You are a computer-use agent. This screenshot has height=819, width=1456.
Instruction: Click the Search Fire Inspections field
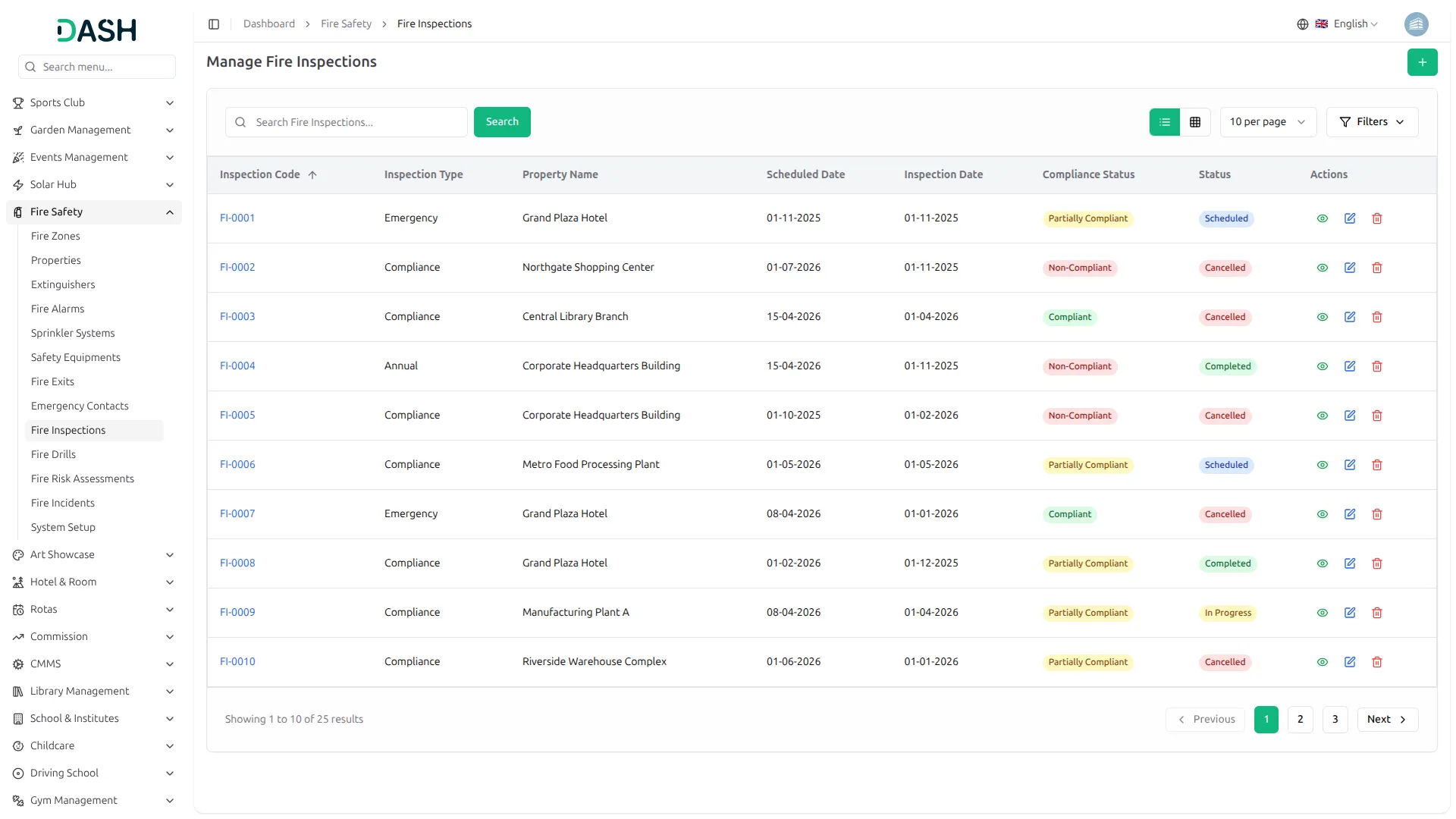[346, 122]
